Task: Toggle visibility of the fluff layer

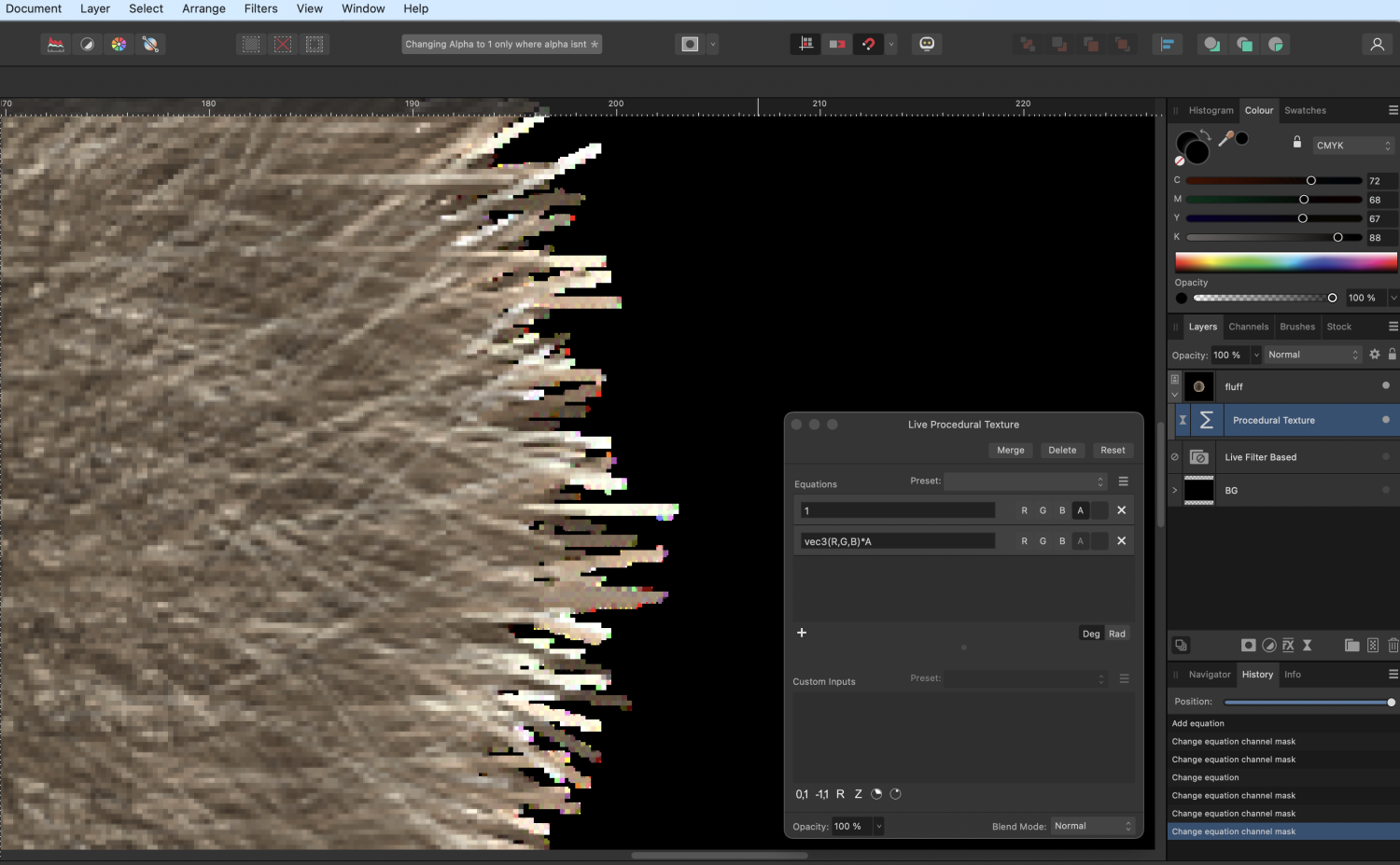Action: point(1385,385)
